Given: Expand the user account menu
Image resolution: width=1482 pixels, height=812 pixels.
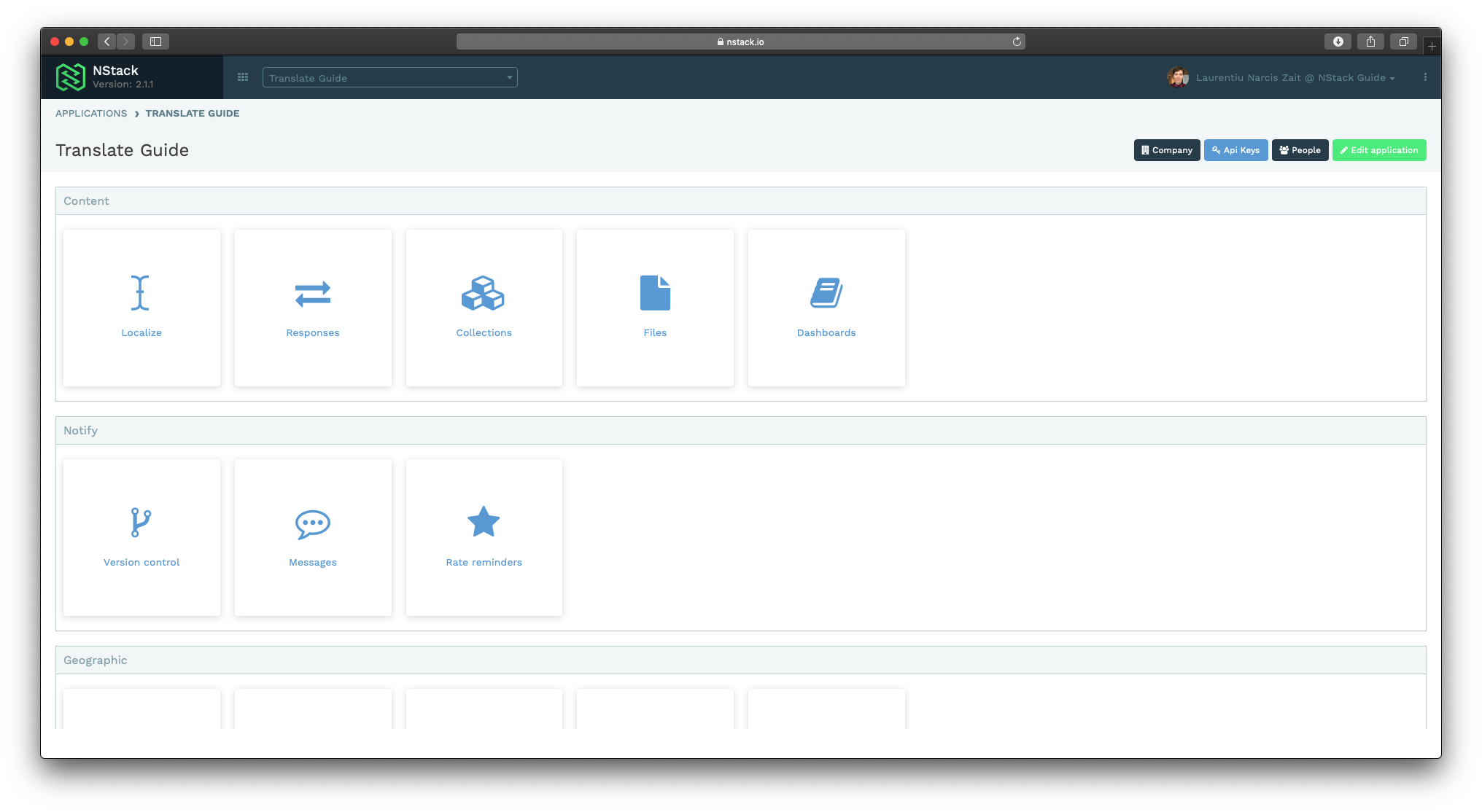Looking at the screenshot, I should [x=1393, y=77].
